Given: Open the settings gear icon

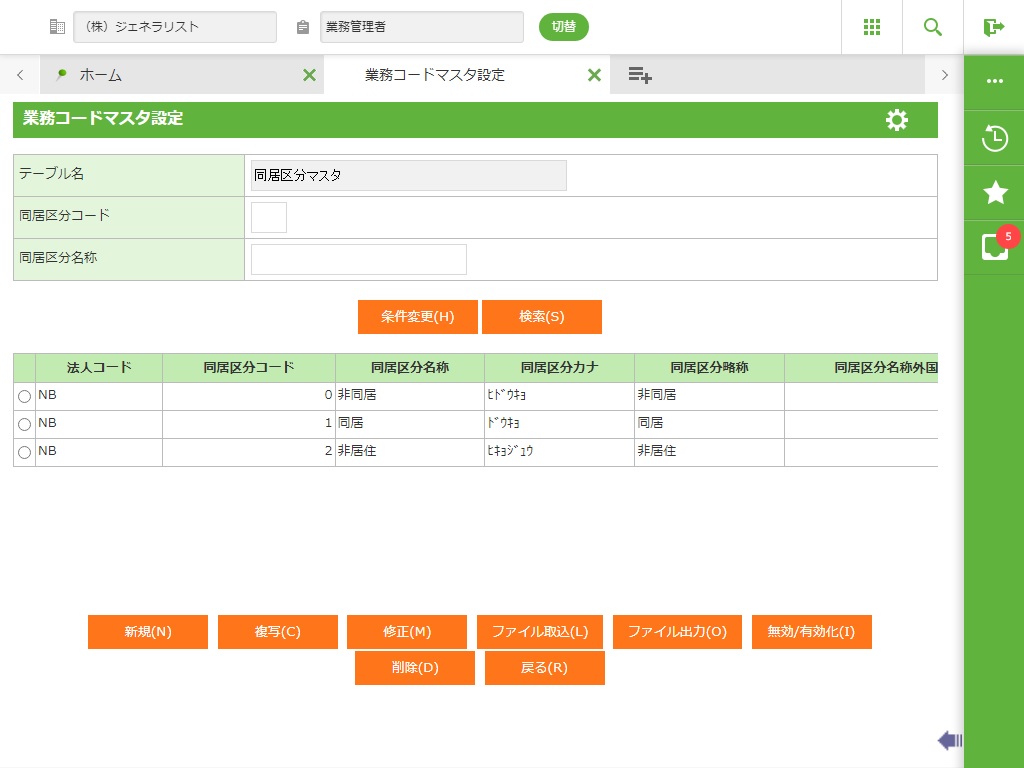Looking at the screenshot, I should click(897, 120).
